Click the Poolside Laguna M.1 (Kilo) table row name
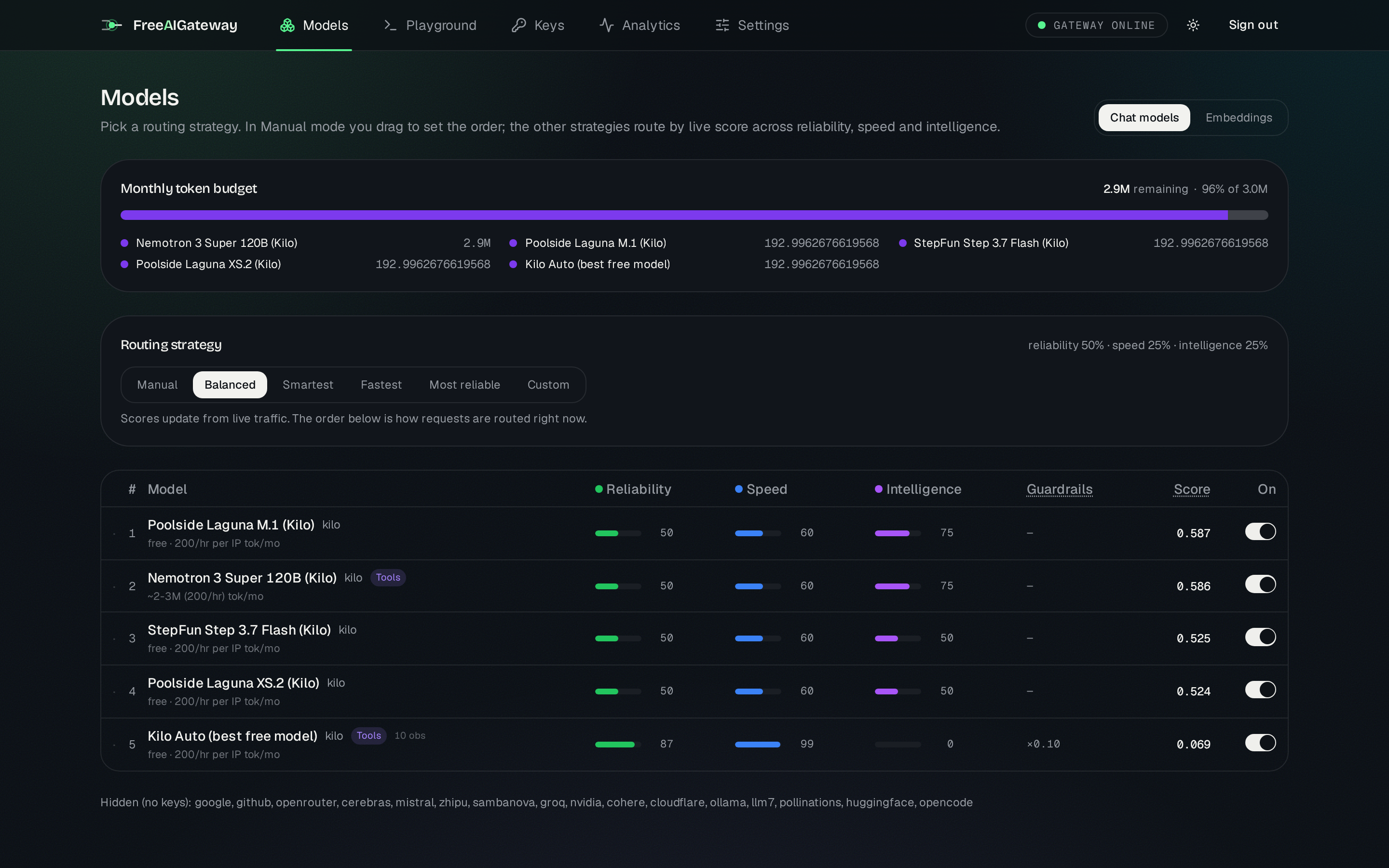Screen dimensions: 1389x868 point(231,525)
